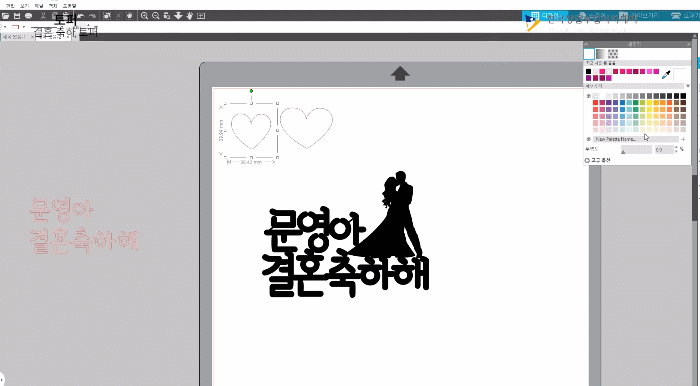
Task: Open the Library tab
Action: point(639,16)
